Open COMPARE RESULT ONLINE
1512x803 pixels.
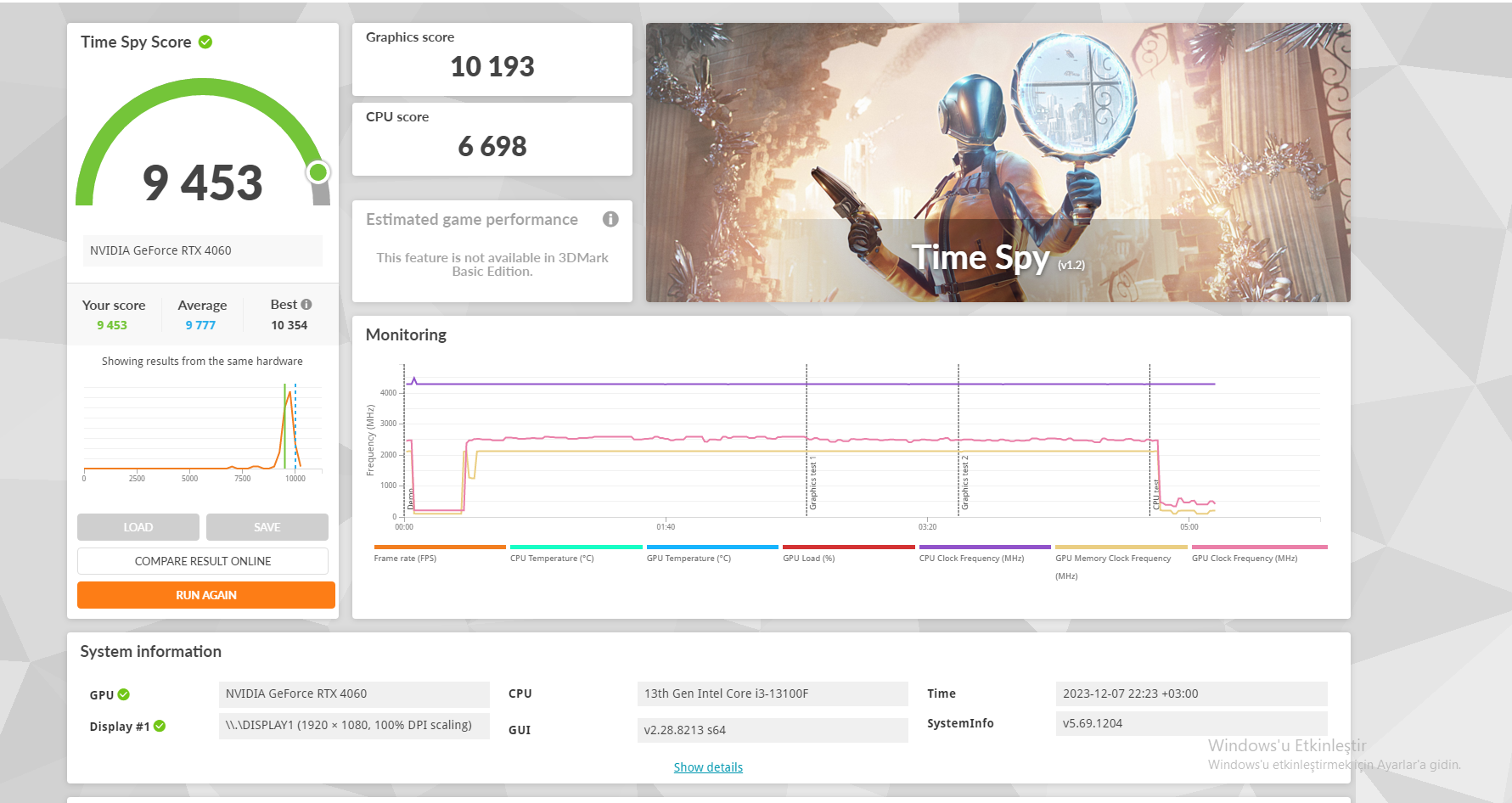point(203,561)
